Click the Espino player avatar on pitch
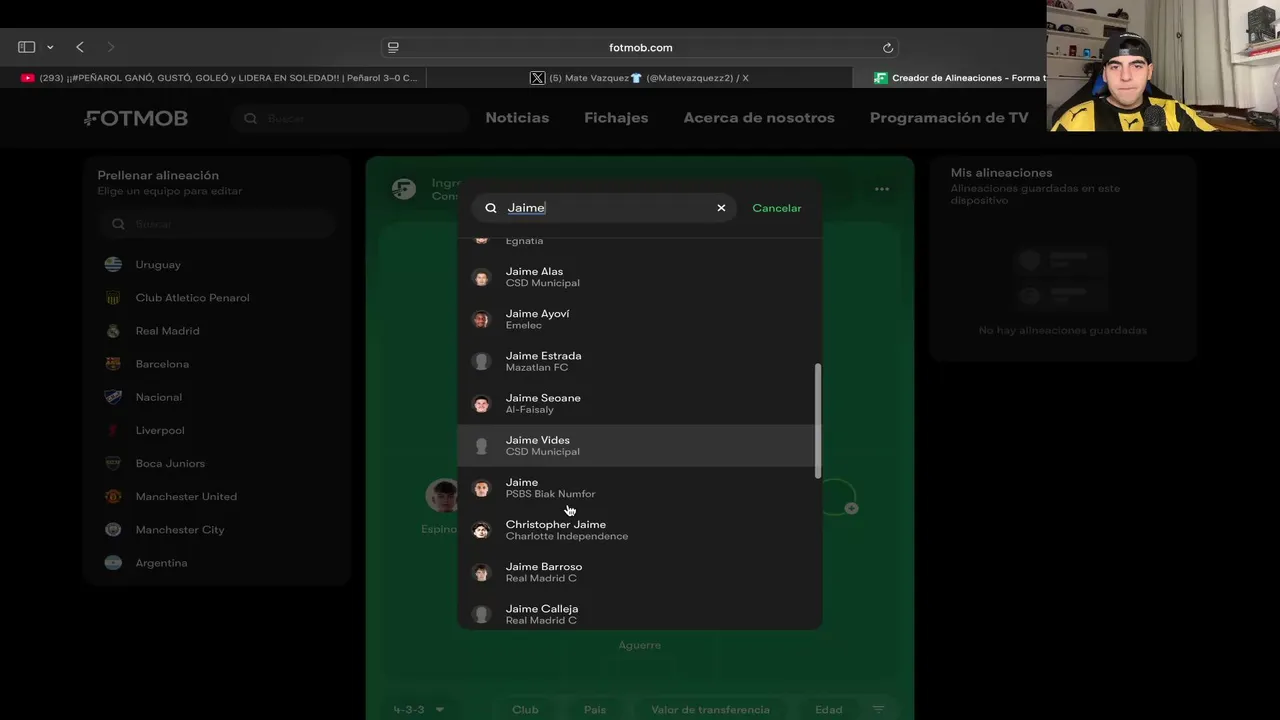This screenshot has height=720, width=1280. [442, 495]
